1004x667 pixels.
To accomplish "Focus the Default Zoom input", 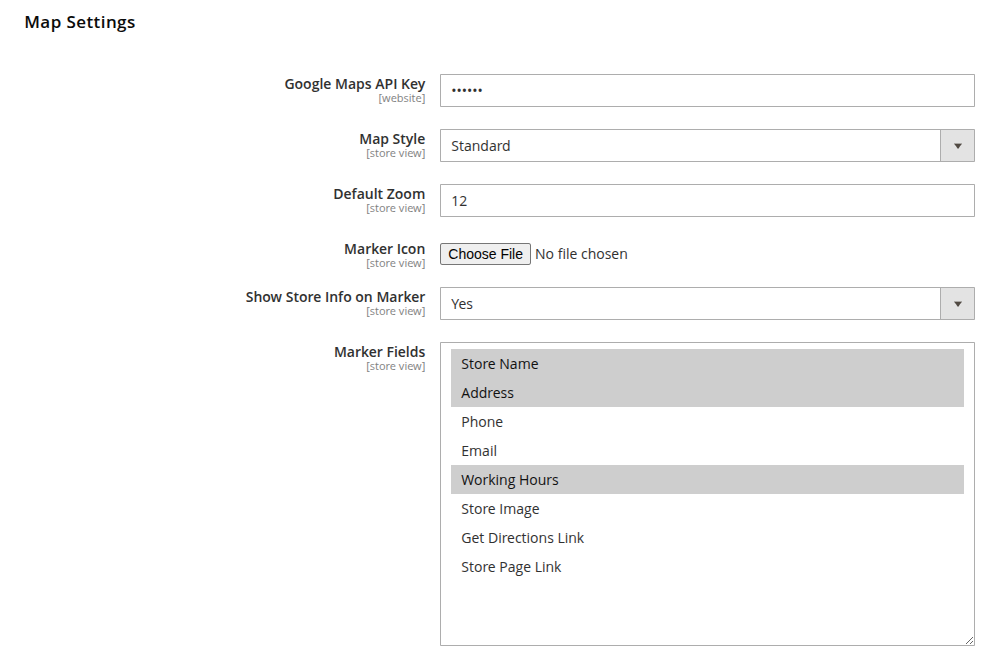I will pos(707,201).
